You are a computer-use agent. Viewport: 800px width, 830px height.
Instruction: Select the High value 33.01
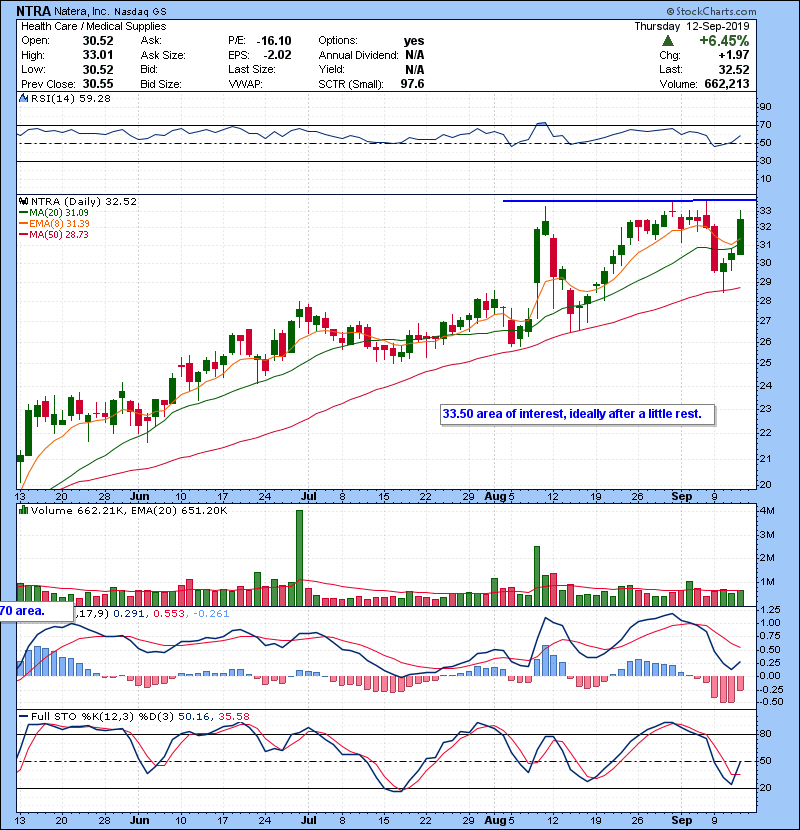click(98, 55)
